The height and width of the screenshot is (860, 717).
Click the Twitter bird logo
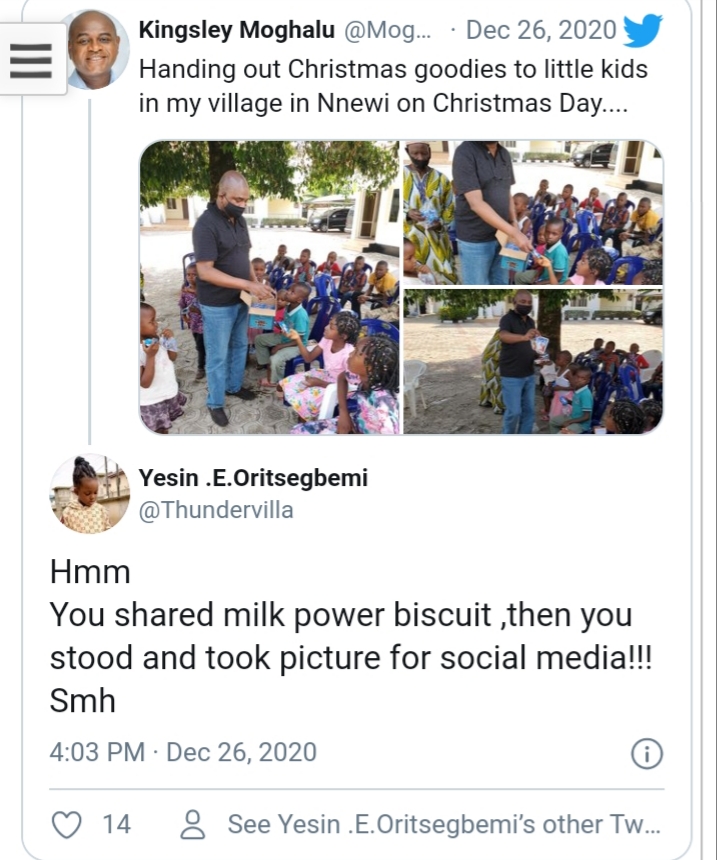pyautogui.click(x=642, y=31)
